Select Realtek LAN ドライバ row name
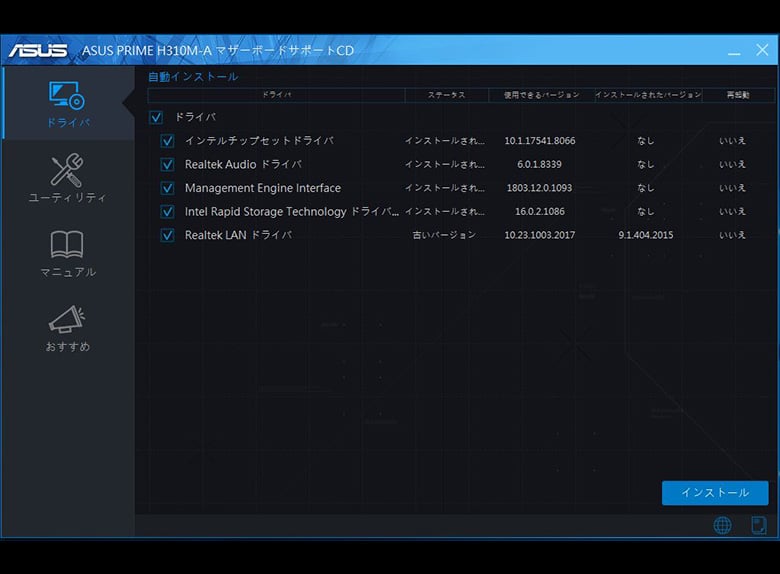The width and height of the screenshot is (780, 574). point(238,235)
